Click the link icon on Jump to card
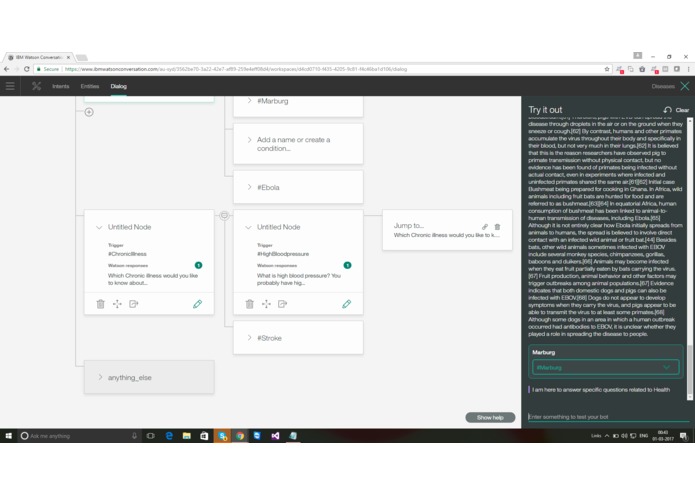This screenshot has height=494, width=695. (x=485, y=227)
